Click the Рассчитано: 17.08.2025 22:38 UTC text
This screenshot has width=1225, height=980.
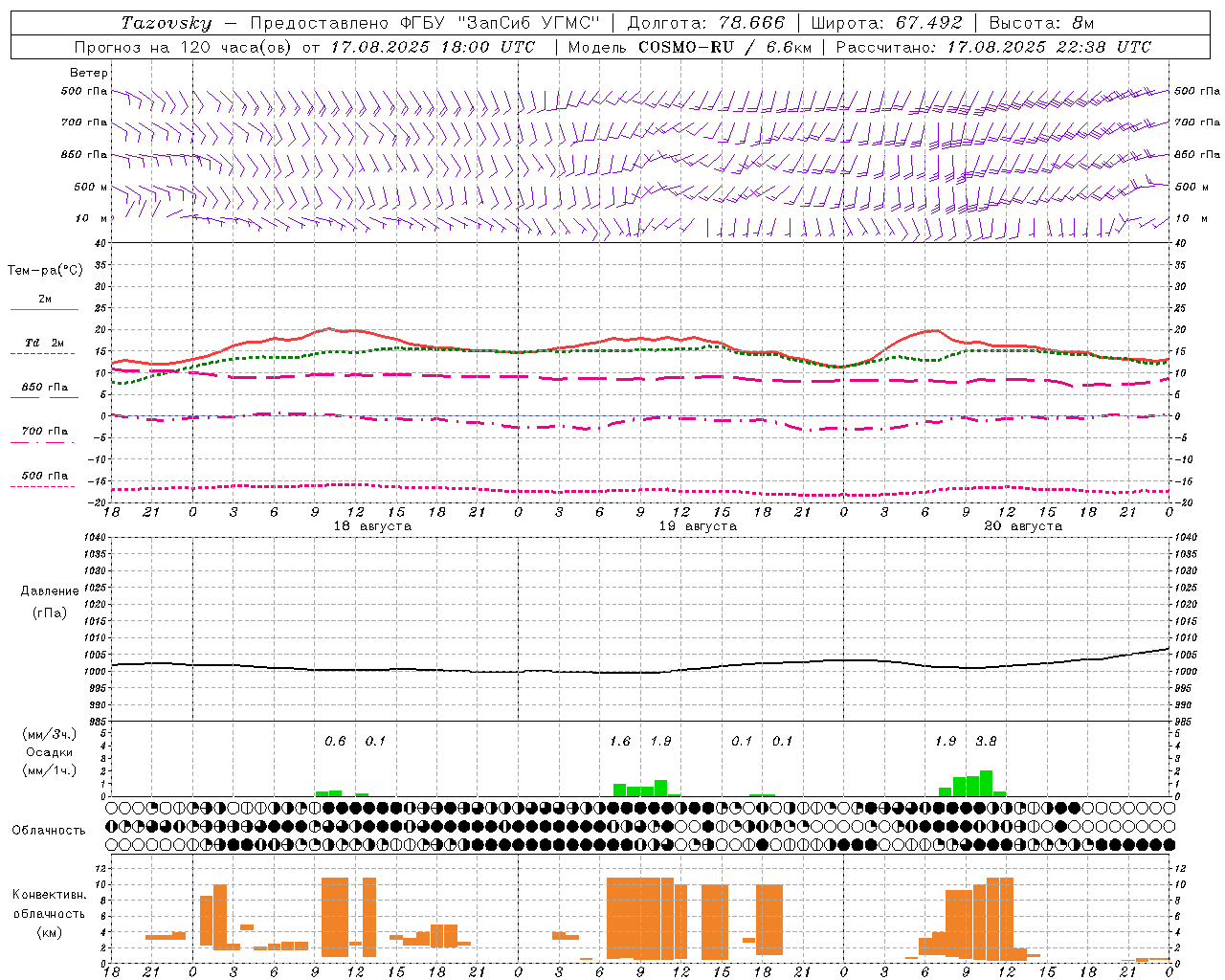(x=993, y=47)
